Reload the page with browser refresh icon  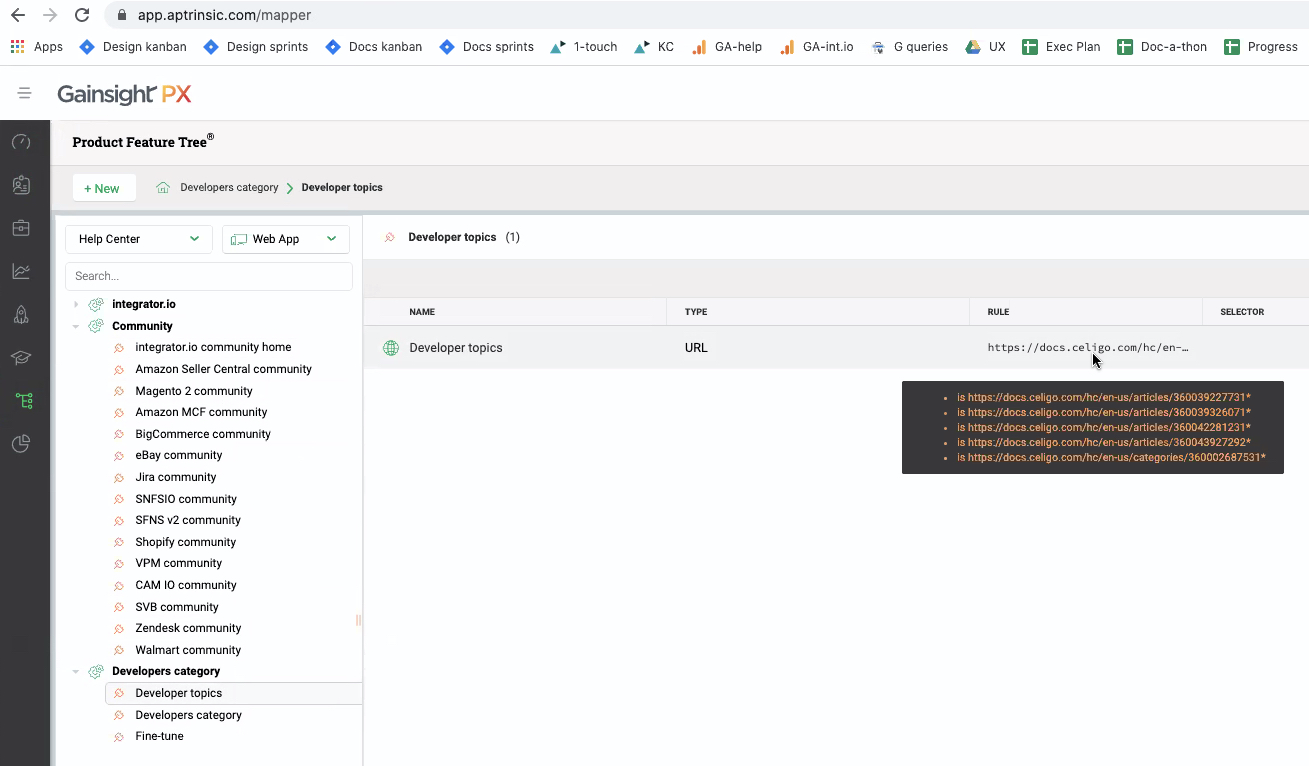(82, 15)
